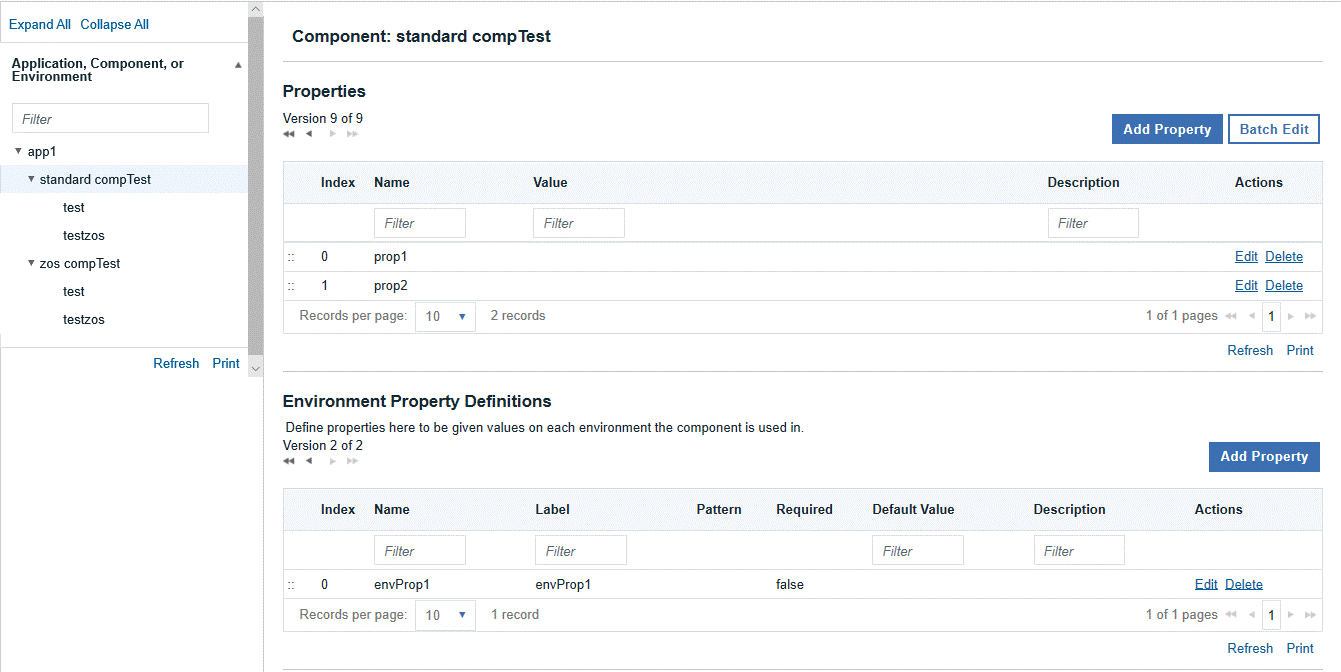Collapse the Application, Component, or Environment panel arrow
The image size is (1341, 672).
(238, 63)
